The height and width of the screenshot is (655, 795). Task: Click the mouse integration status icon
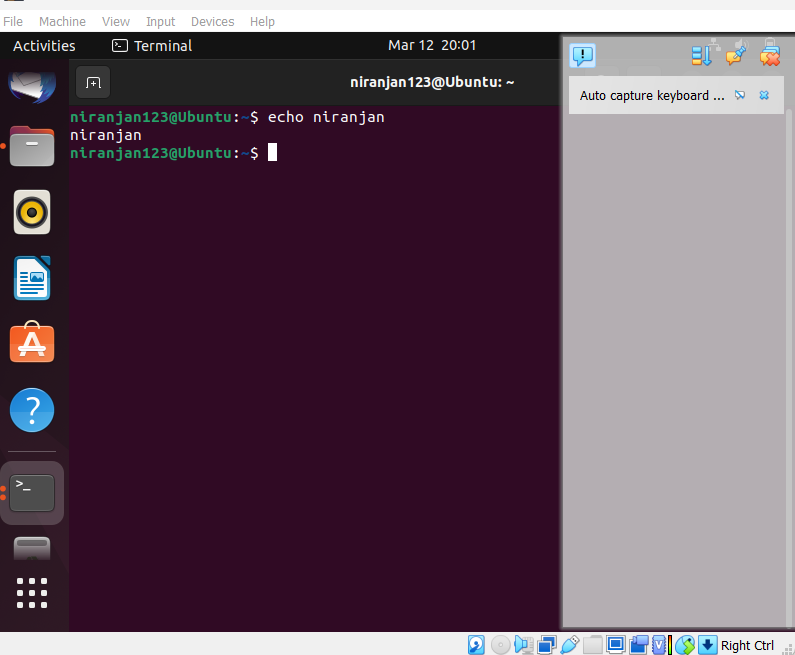click(685, 645)
